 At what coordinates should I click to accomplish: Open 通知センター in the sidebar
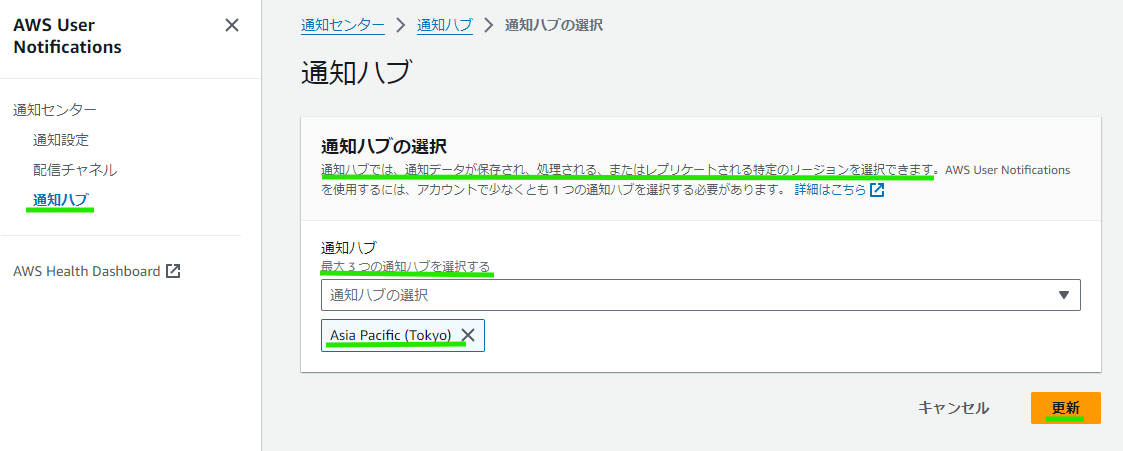click(x=54, y=110)
